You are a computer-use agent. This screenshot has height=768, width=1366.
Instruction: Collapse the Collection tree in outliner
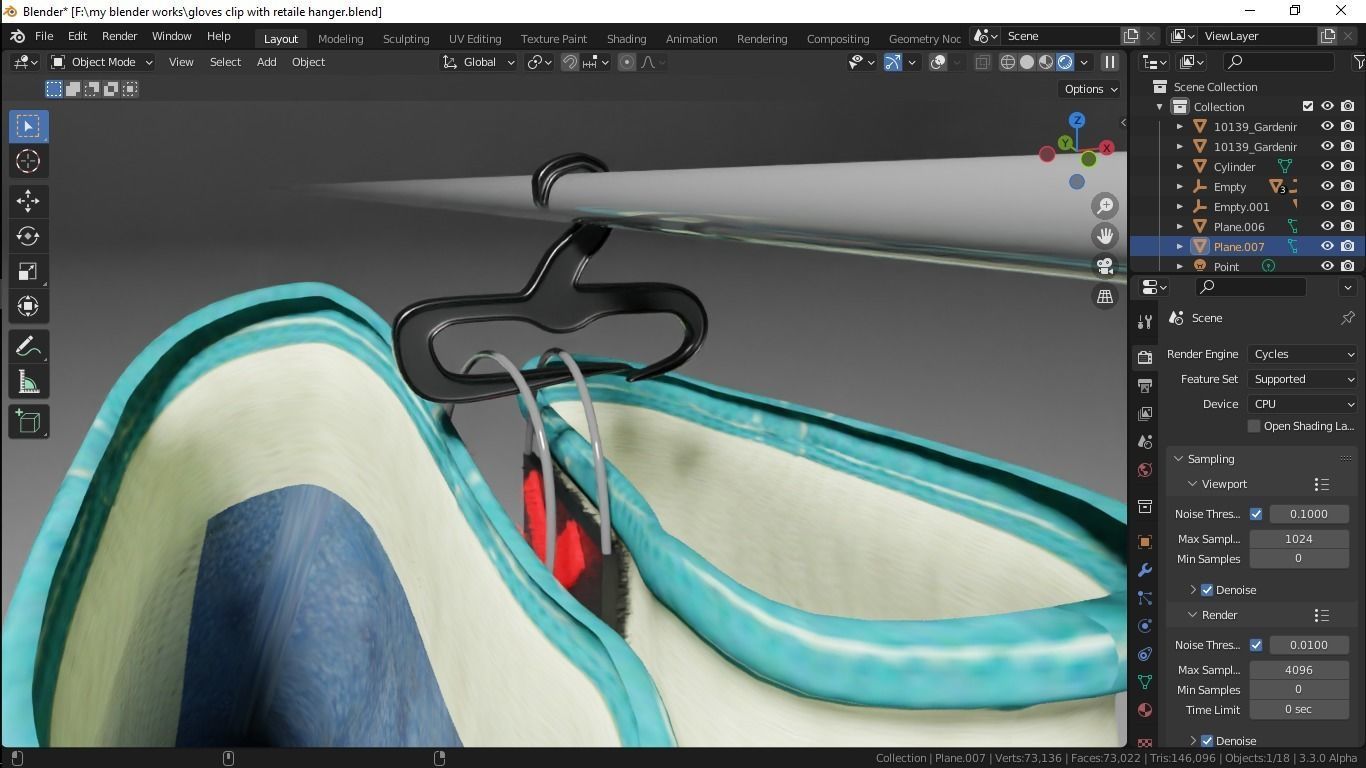pos(1160,107)
